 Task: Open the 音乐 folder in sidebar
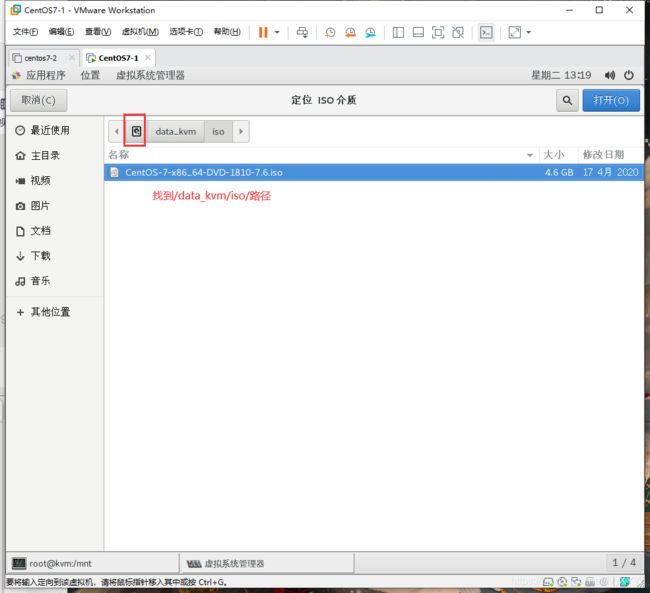point(54,281)
